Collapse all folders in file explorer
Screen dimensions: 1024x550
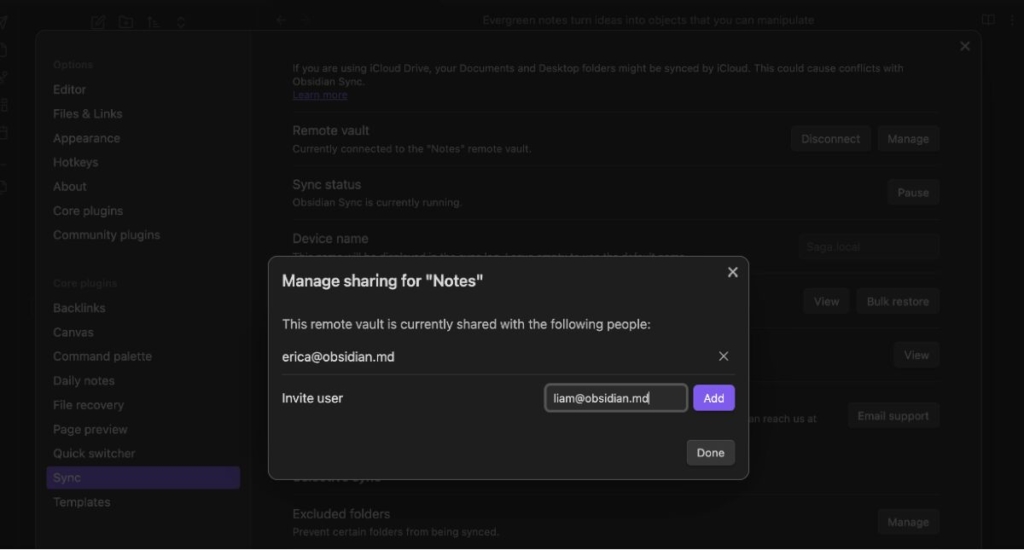coord(181,21)
